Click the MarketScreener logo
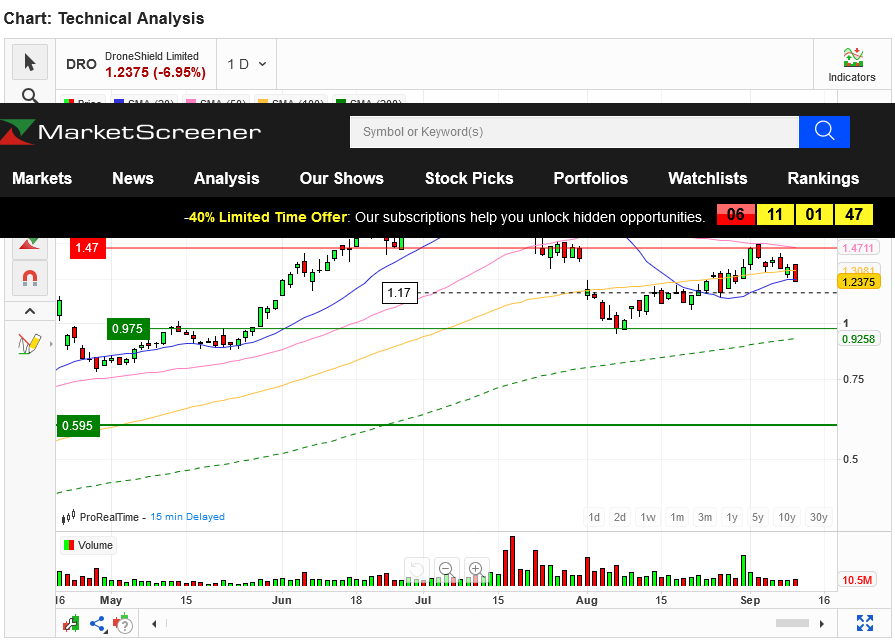 (x=131, y=132)
